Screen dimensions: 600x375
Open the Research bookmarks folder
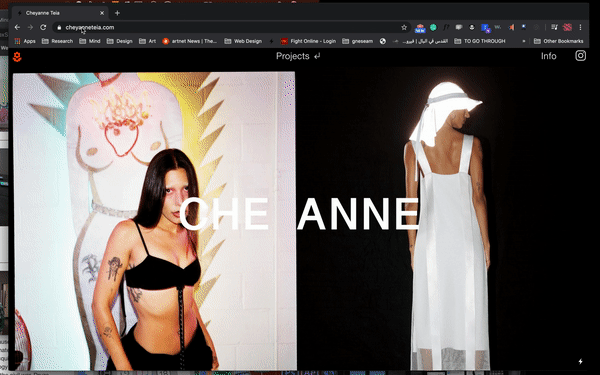pos(57,41)
